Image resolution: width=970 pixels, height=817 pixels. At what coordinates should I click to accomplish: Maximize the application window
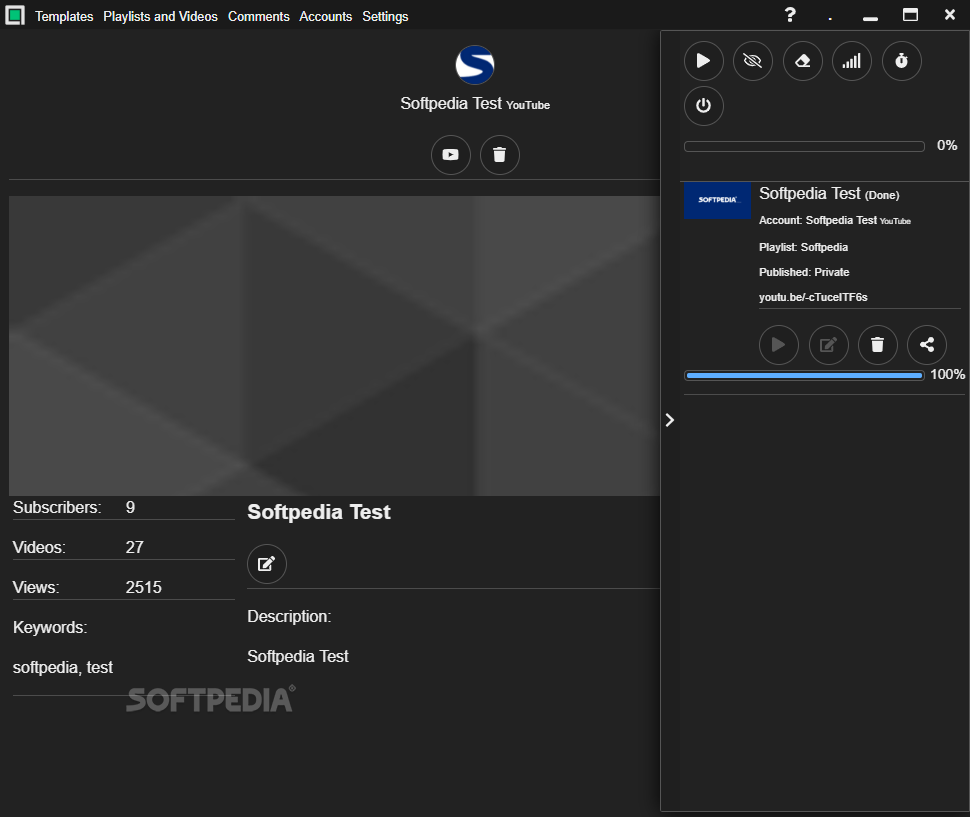[910, 15]
